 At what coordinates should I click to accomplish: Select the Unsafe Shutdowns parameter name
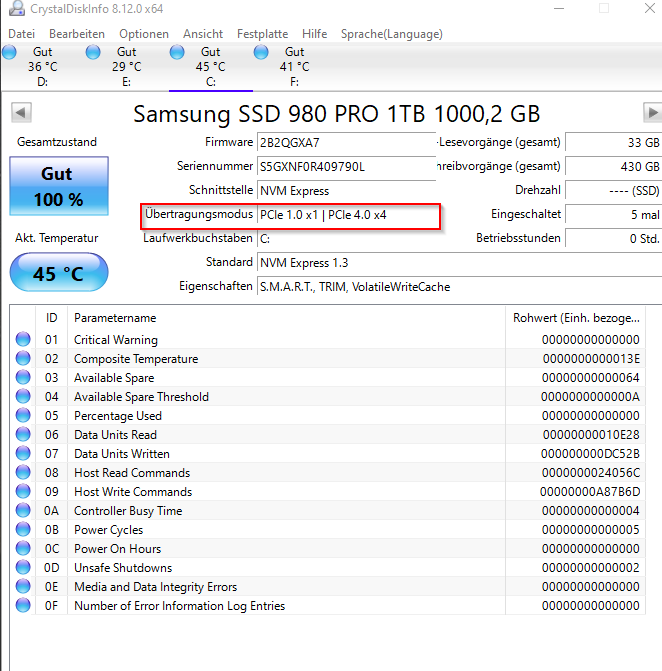click(123, 568)
